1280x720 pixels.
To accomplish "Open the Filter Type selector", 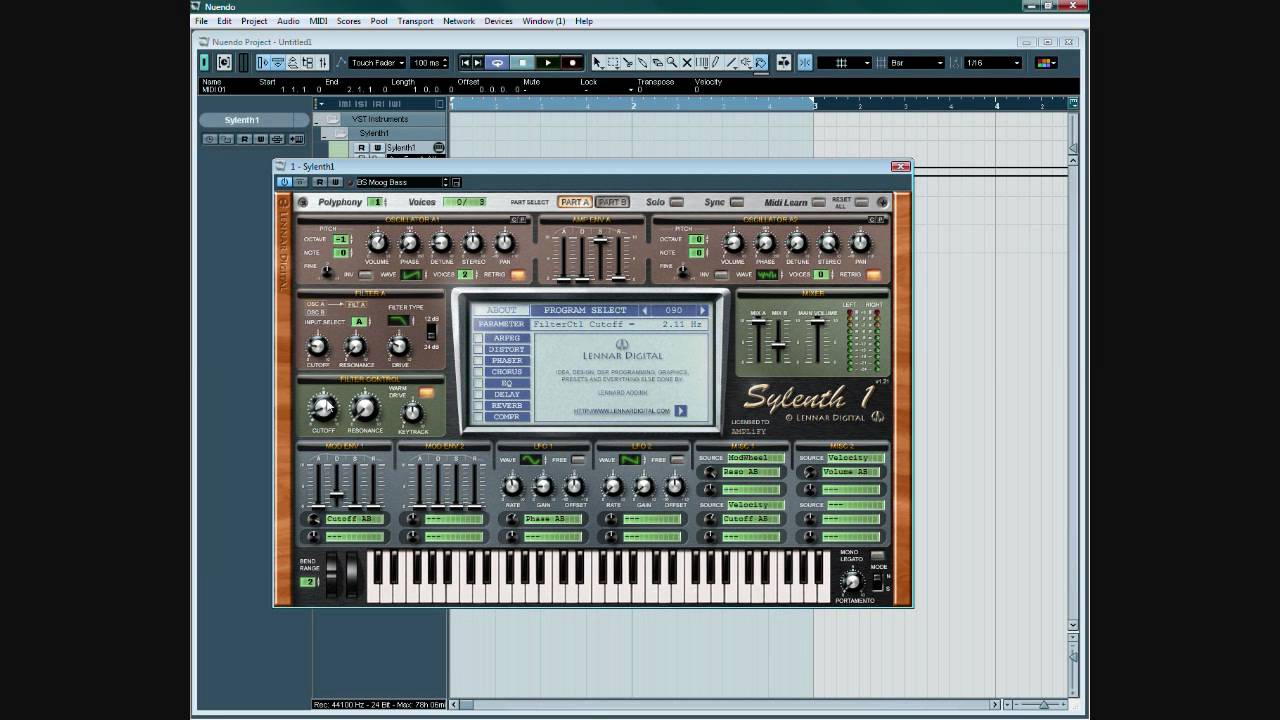I will 399,321.
